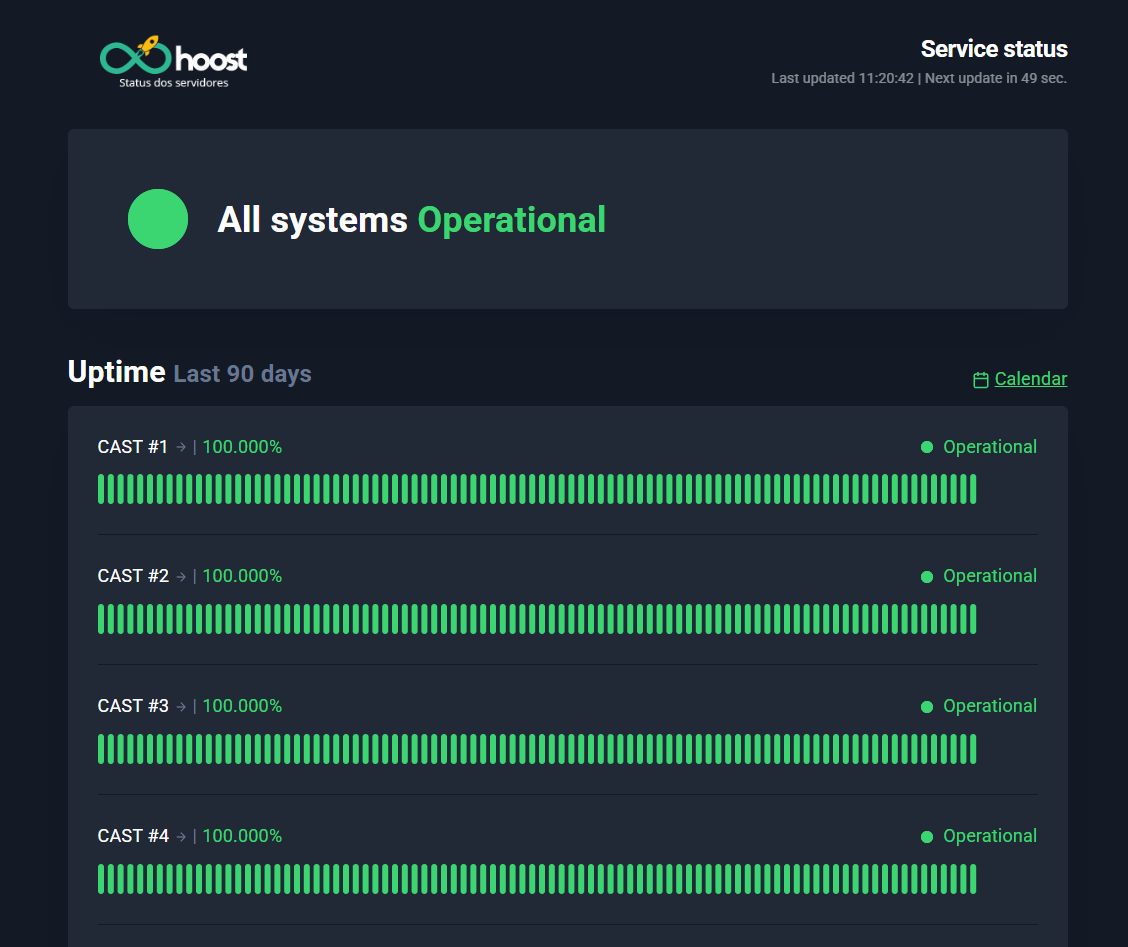Image resolution: width=1128 pixels, height=947 pixels.
Task: Click the first uptime bar of CAST #1
Action: point(101,489)
